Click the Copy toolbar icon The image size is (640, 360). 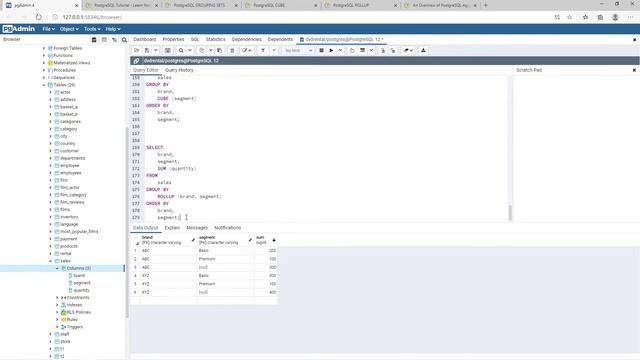click(202, 50)
